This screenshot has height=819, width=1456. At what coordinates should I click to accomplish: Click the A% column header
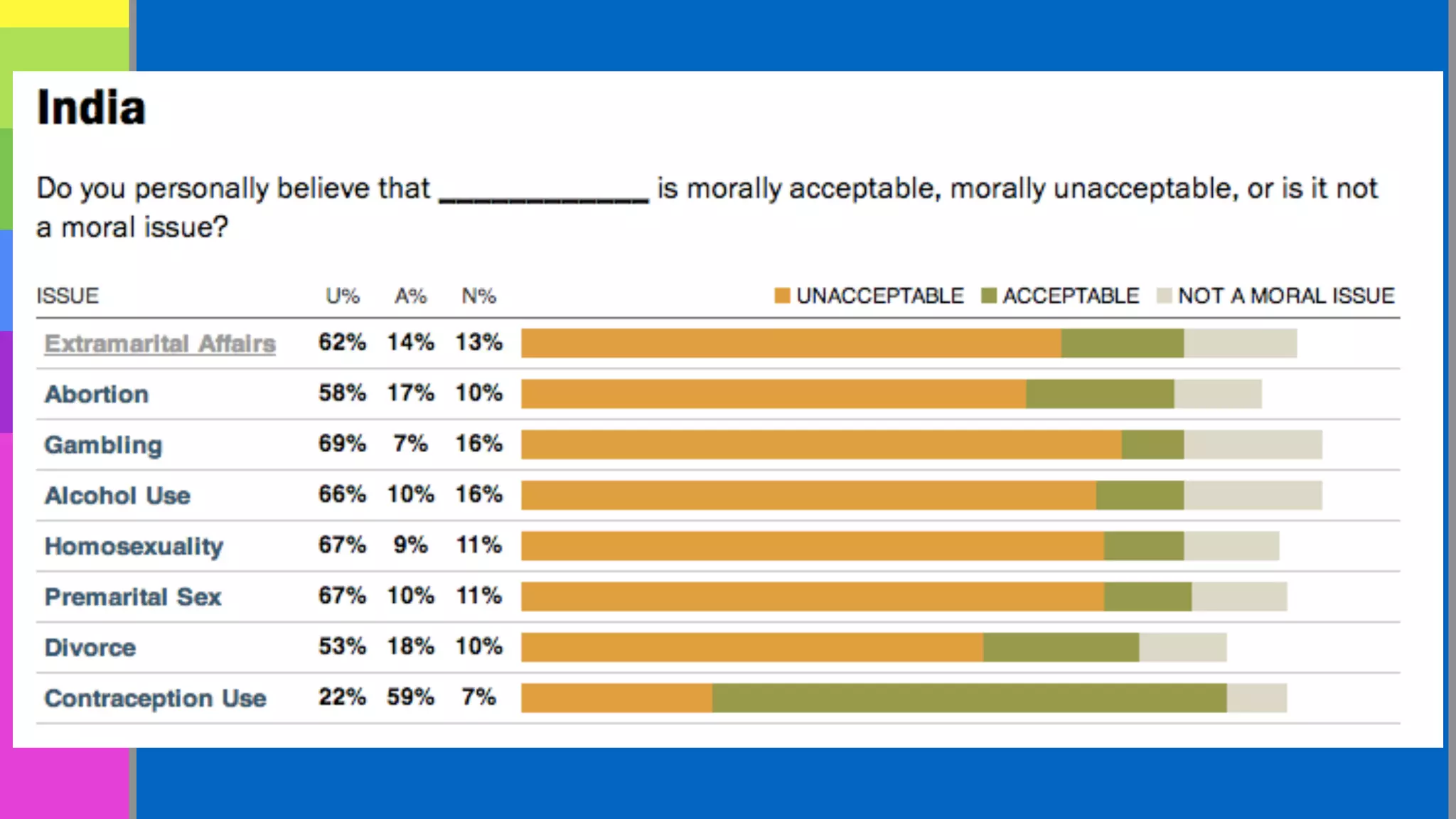tap(411, 296)
